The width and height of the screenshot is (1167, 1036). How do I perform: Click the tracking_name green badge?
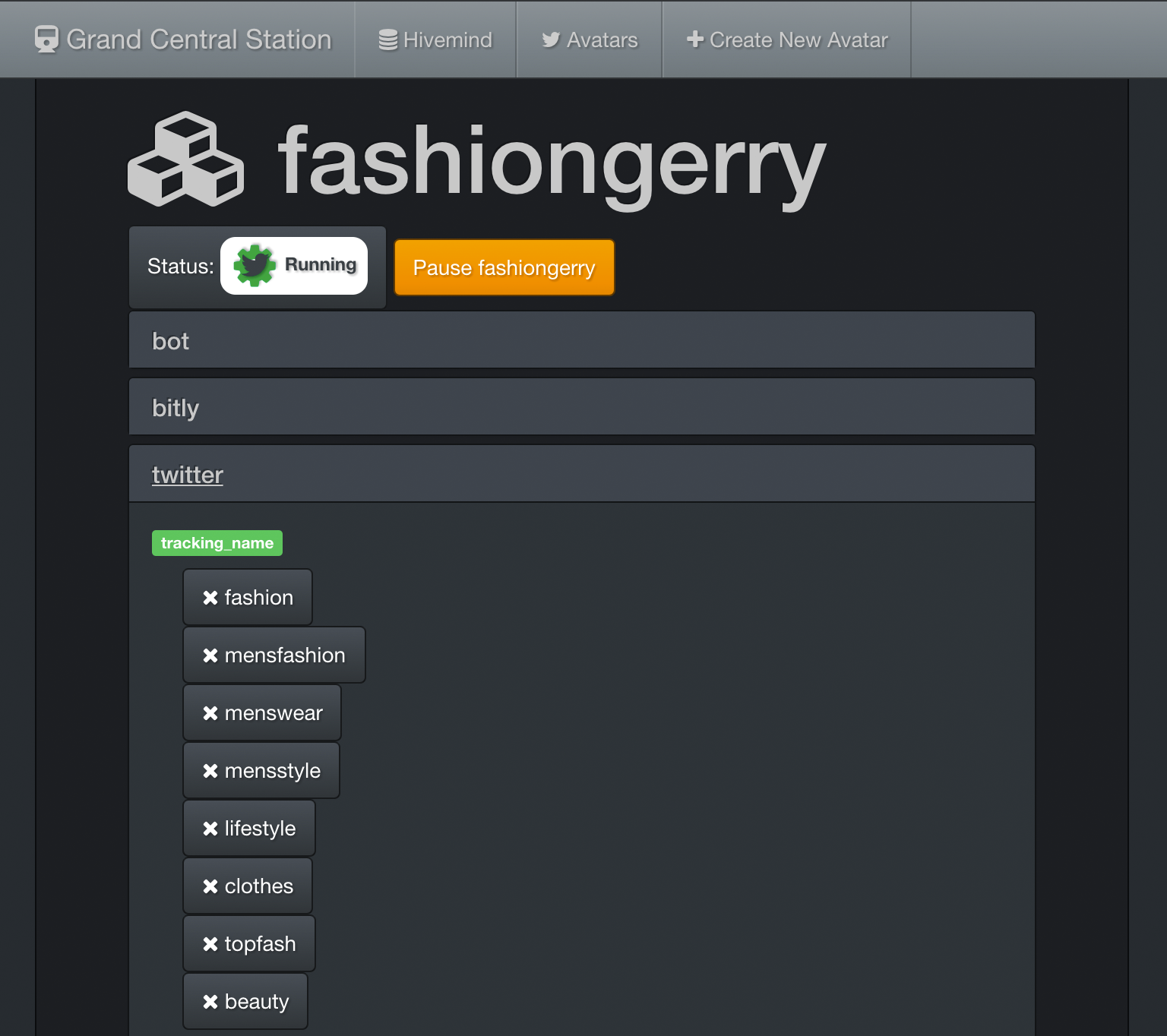(x=217, y=543)
